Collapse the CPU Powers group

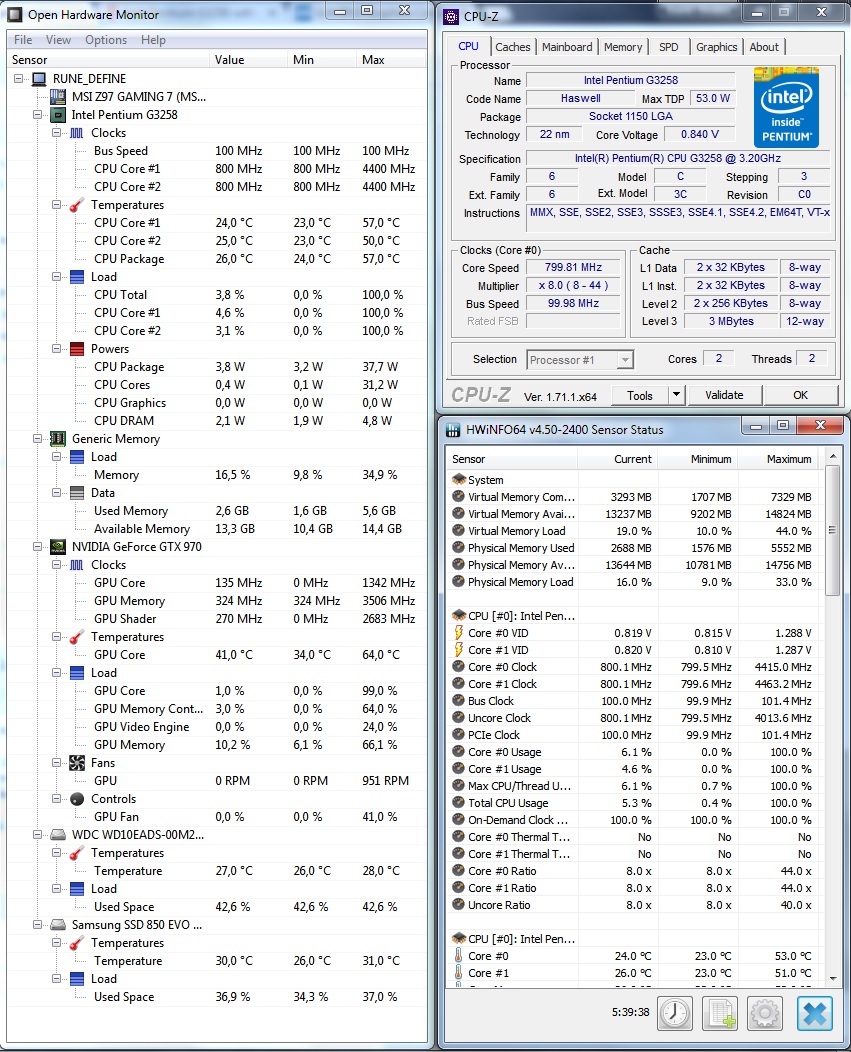click(x=57, y=349)
